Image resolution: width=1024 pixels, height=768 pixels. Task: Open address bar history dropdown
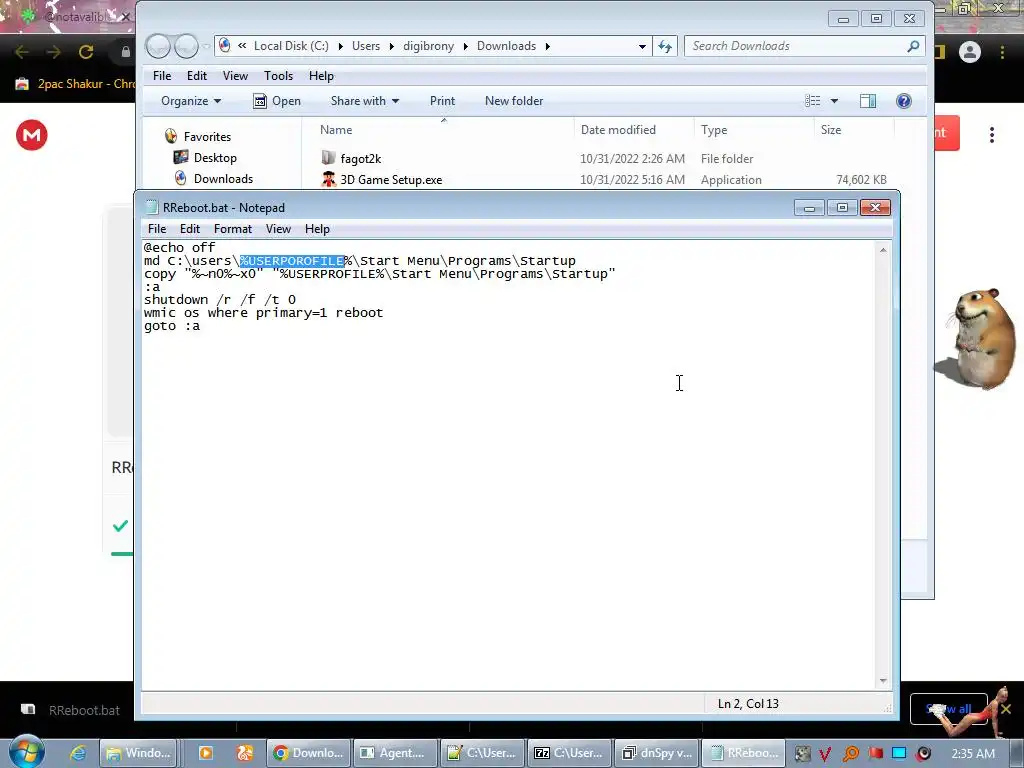point(642,46)
